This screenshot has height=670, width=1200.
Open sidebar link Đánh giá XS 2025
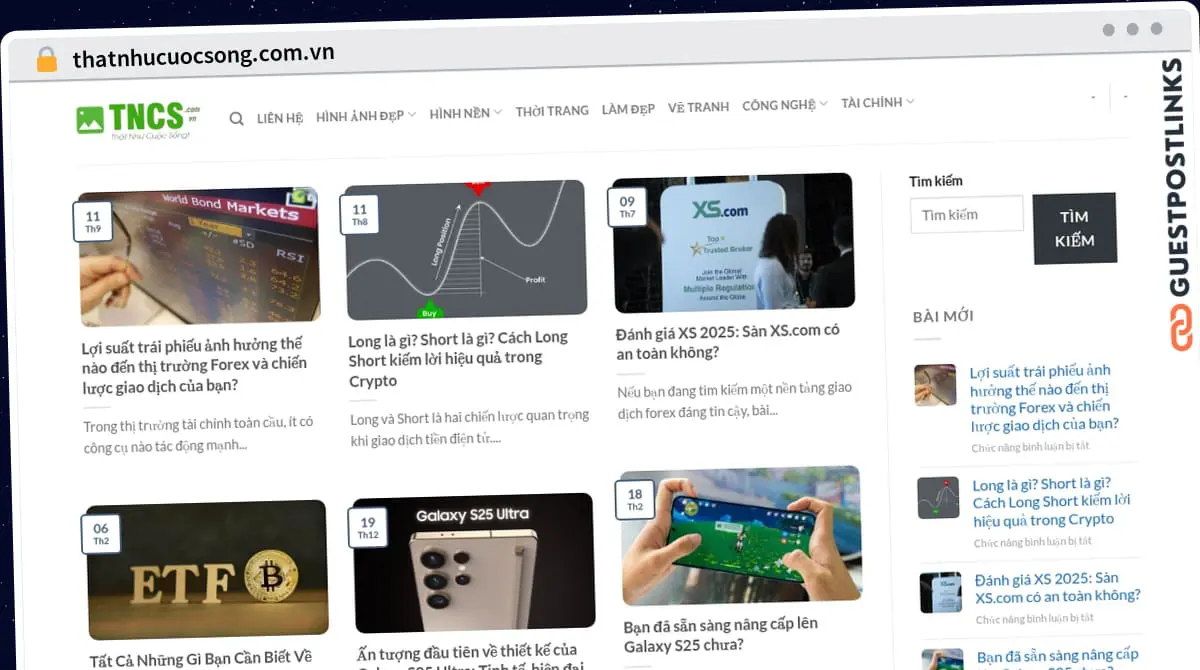pos(1058,587)
